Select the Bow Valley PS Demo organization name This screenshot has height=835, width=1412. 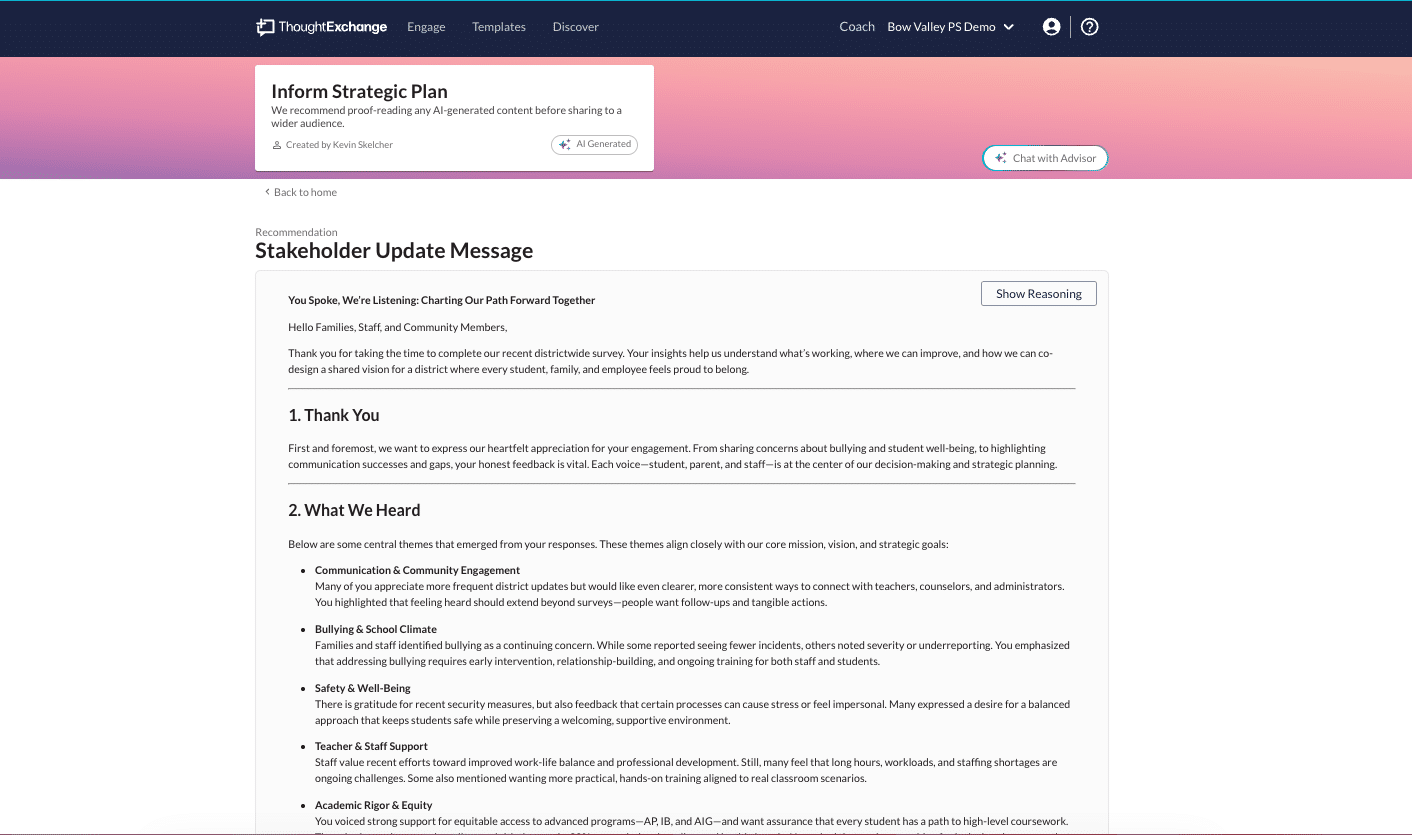pyautogui.click(x=941, y=27)
